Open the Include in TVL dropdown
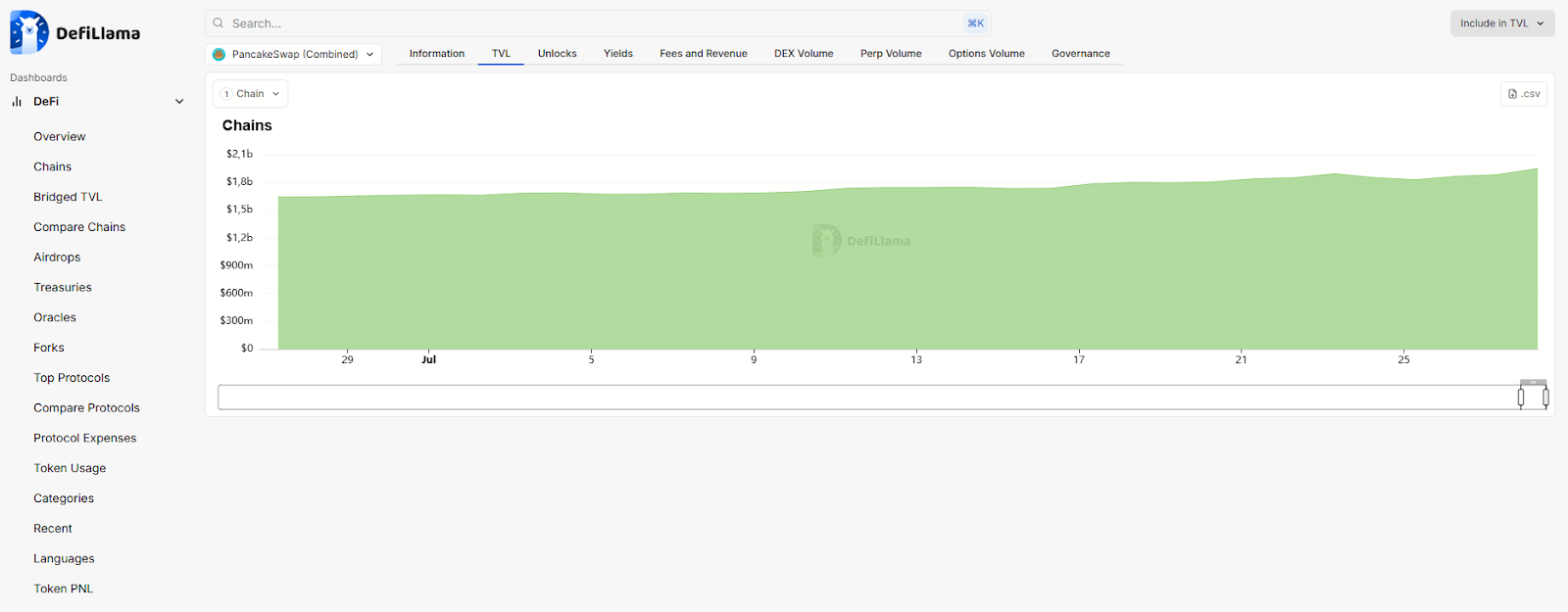 (1502, 24)
